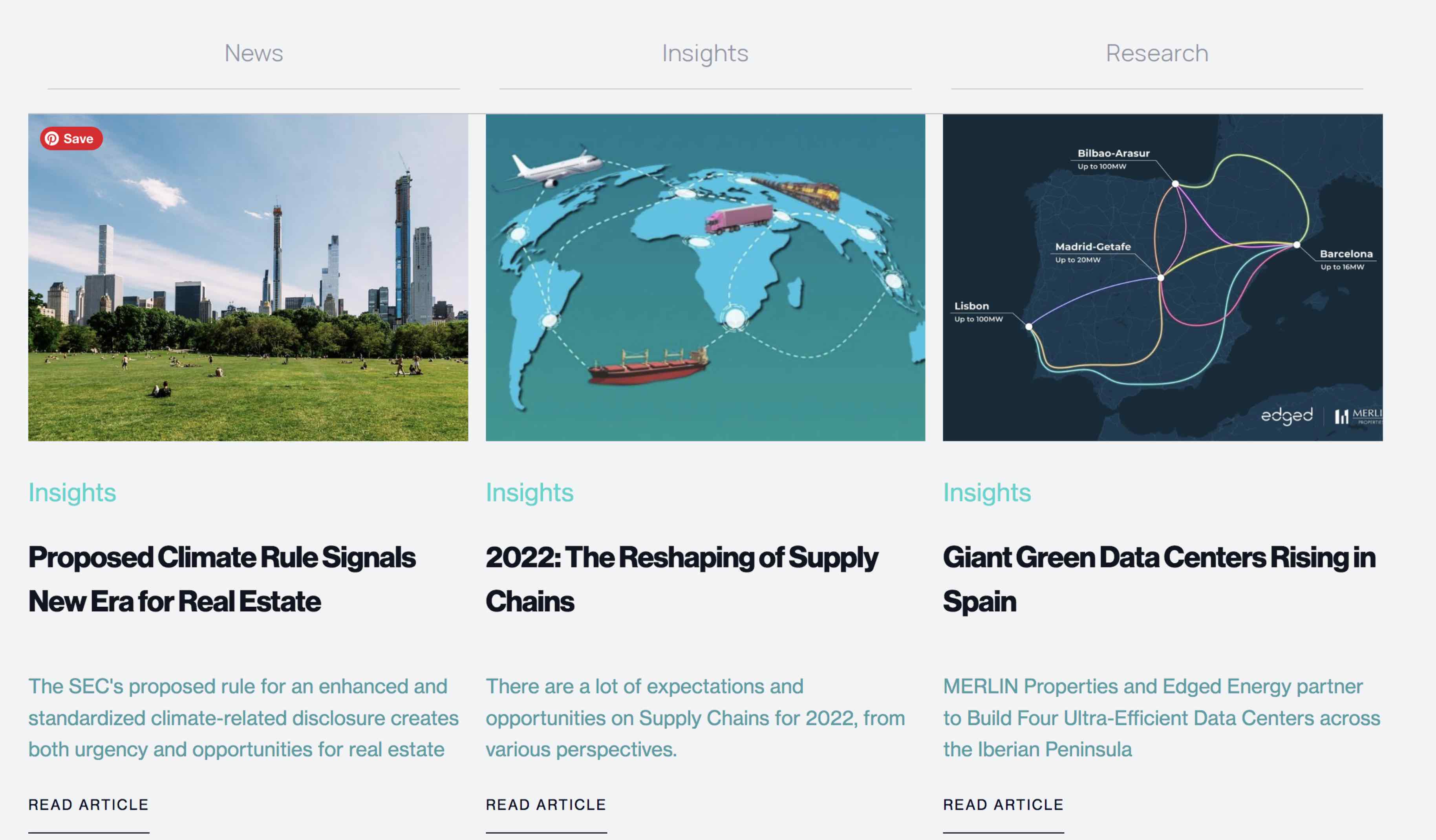
Task: Open the supply chain world map image
Action: pyautogui.click(x=705, y=278)
